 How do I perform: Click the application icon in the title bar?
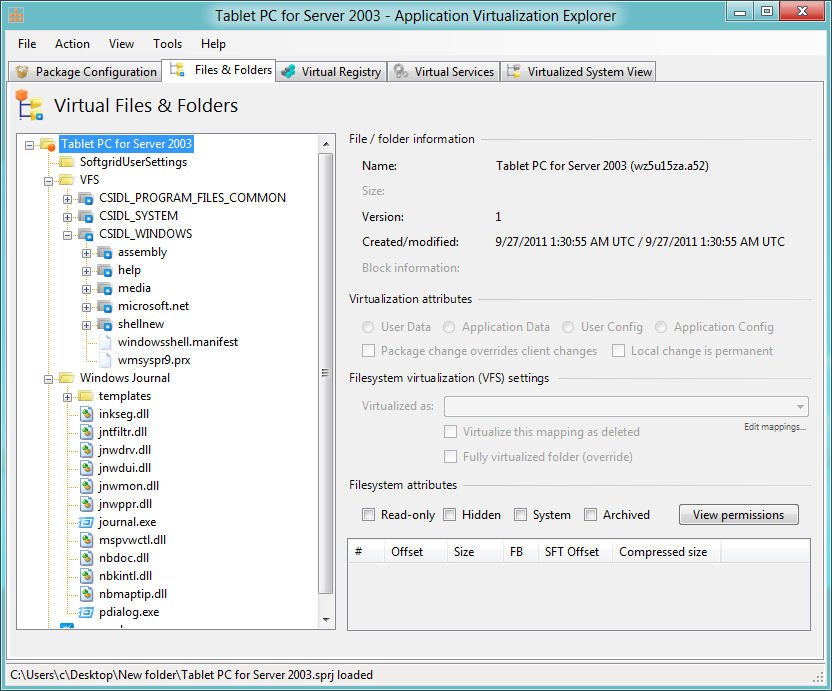(16, 15)
